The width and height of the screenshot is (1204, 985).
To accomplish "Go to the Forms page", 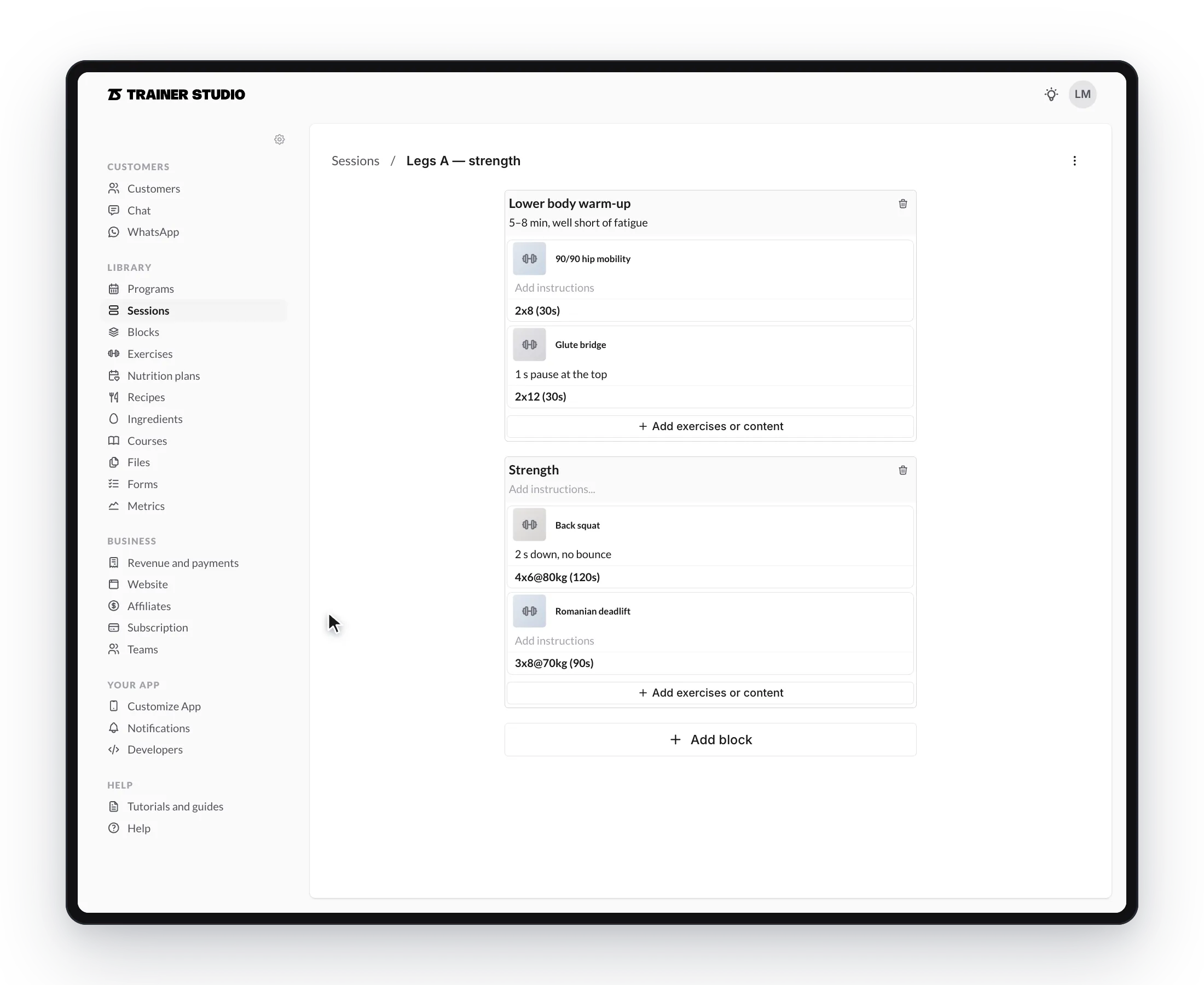I will pos(194,484).
